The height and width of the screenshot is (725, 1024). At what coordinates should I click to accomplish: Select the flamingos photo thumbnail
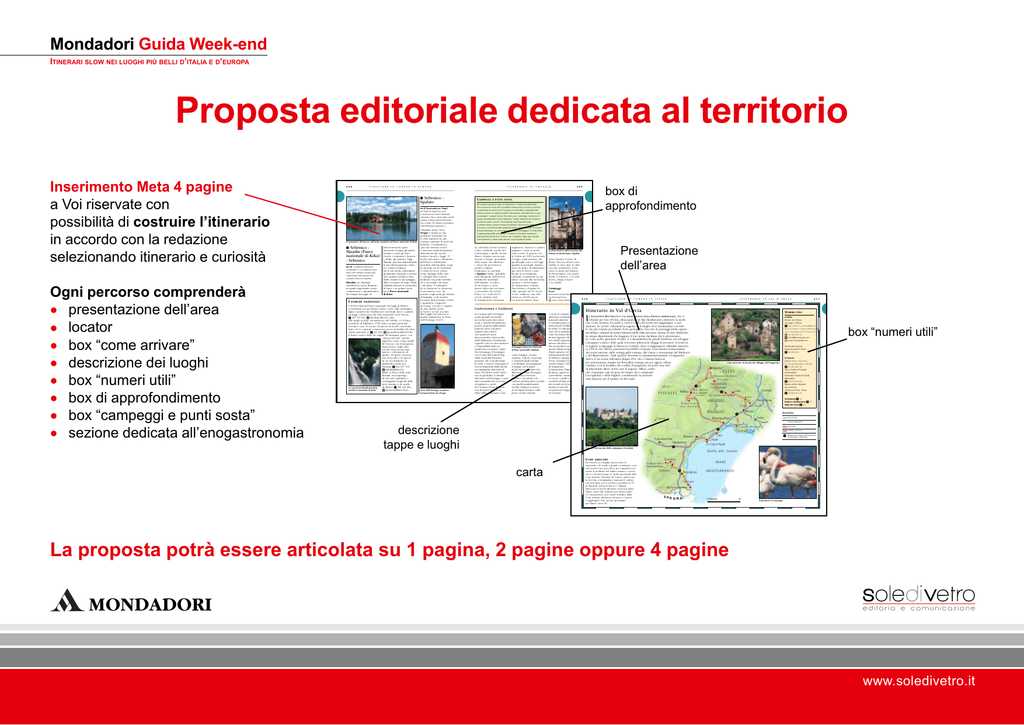pos(788,472)
